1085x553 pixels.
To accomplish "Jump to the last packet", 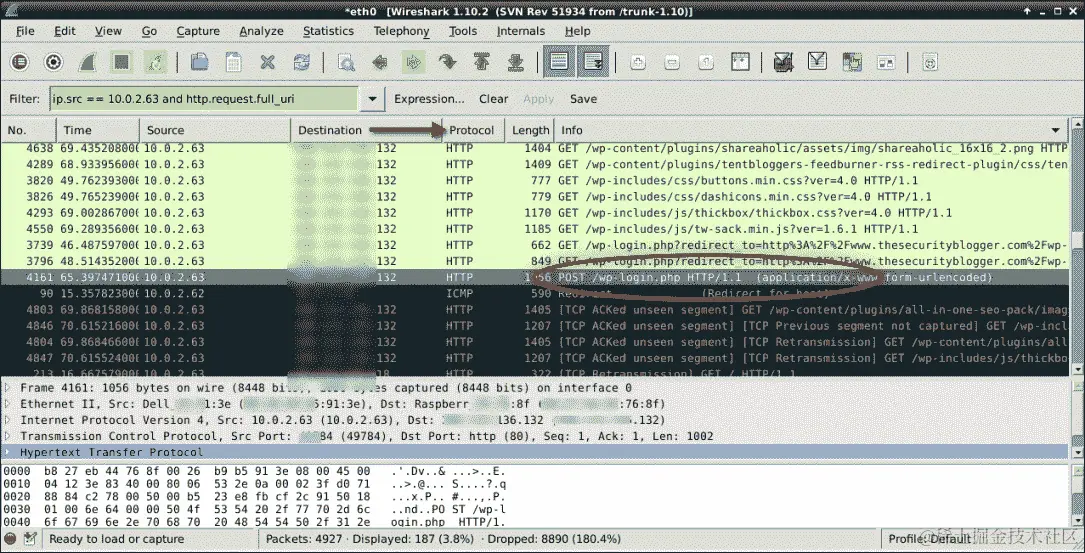I will coord(516,62).
